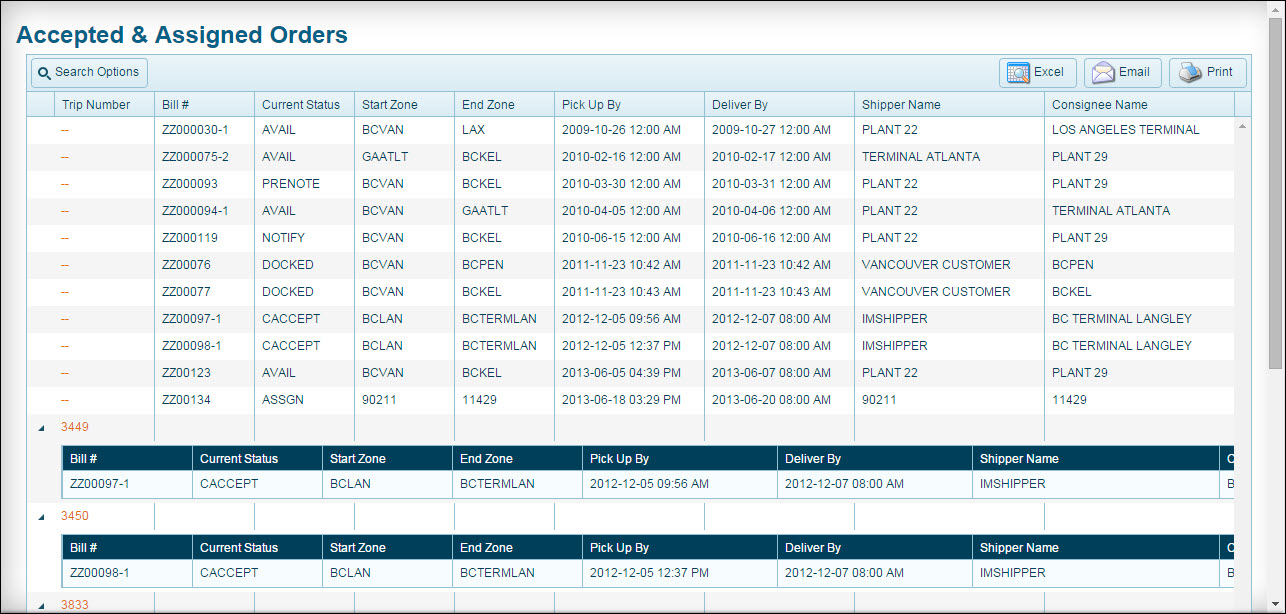
Task: Click GAATLT start zone cell
Action: [385, 157]
